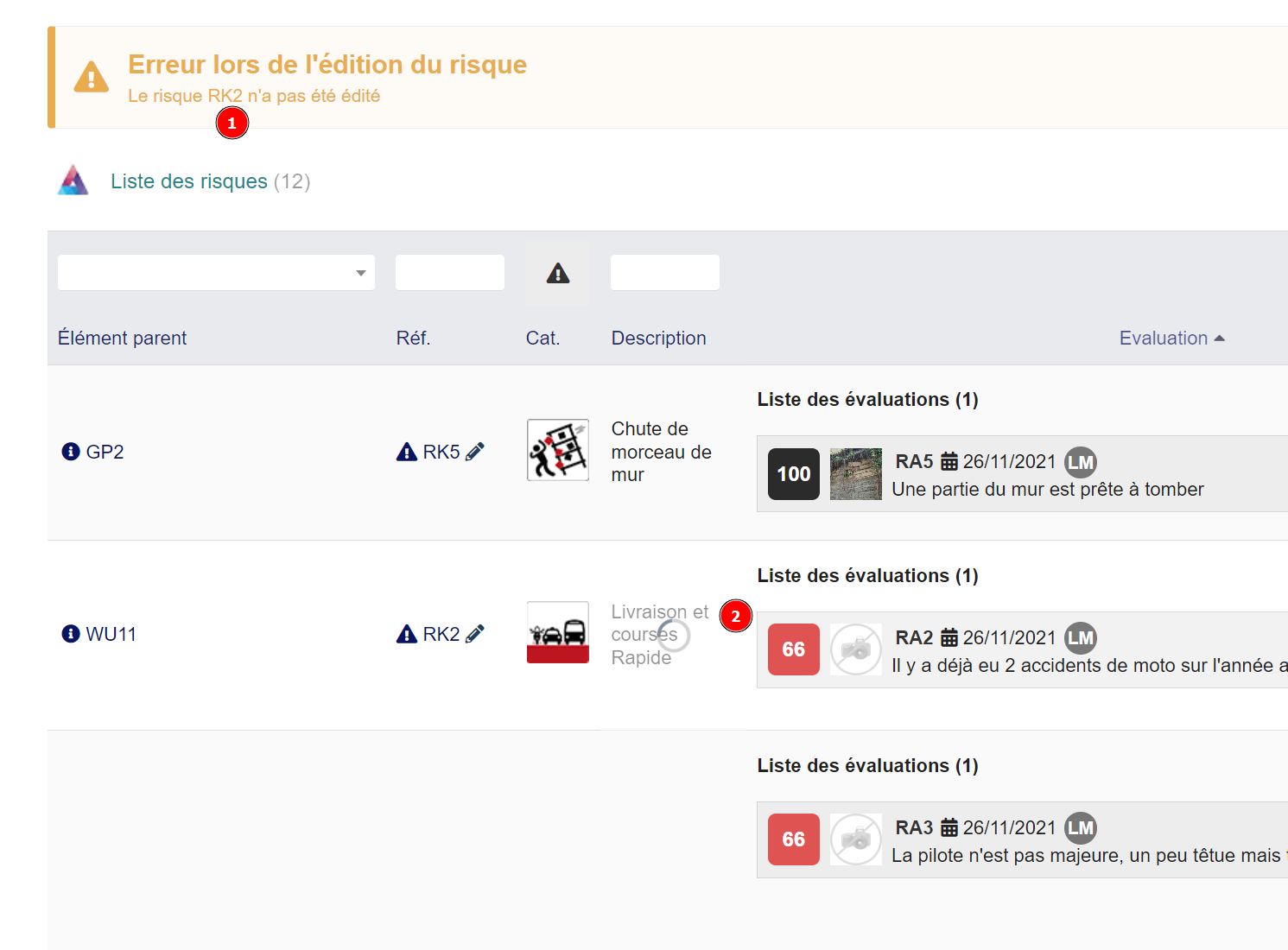Click the triangle app logo near Liste des risques
This screenshot has height=950, width=1288.
(x=73, y=180)
